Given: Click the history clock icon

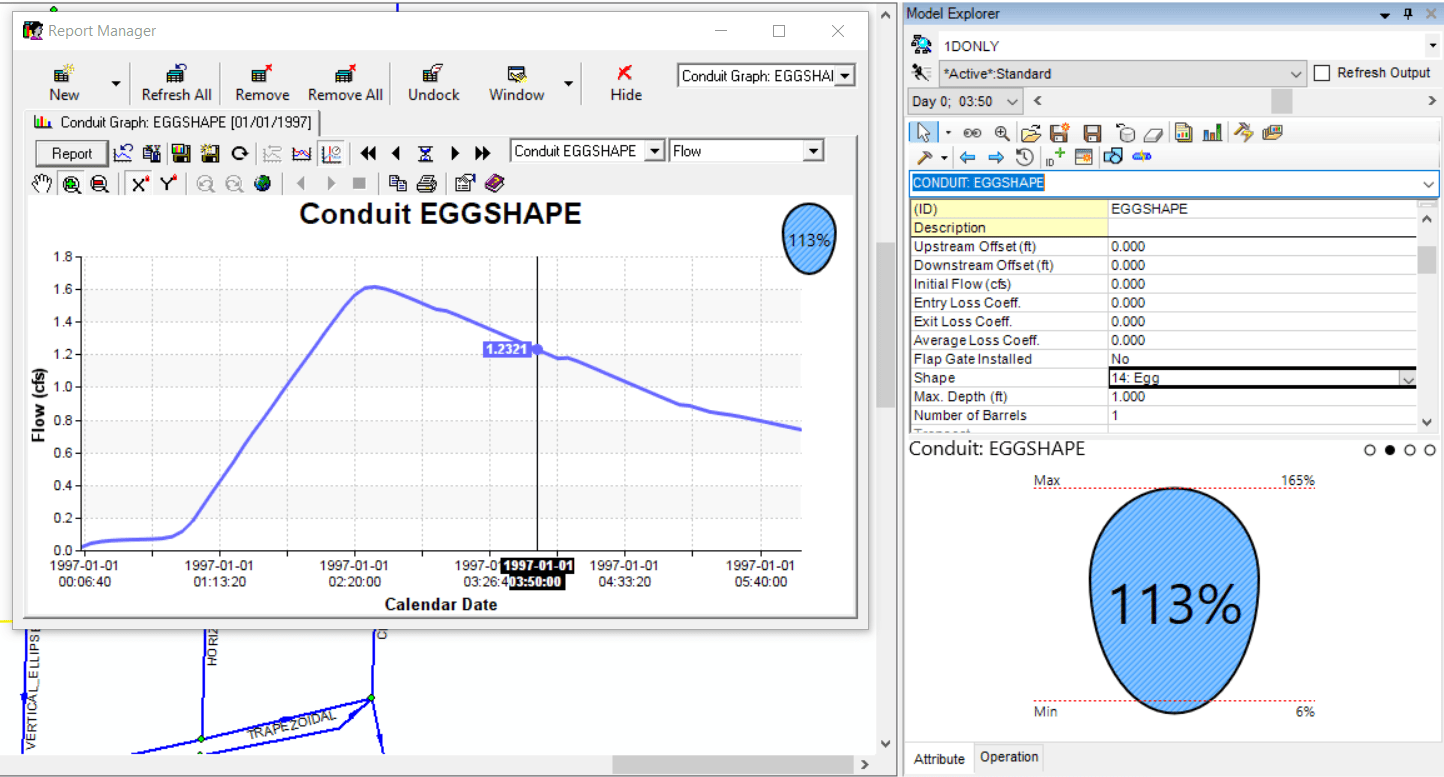Looking at the screenshot, I should [x=1024, y=157].
